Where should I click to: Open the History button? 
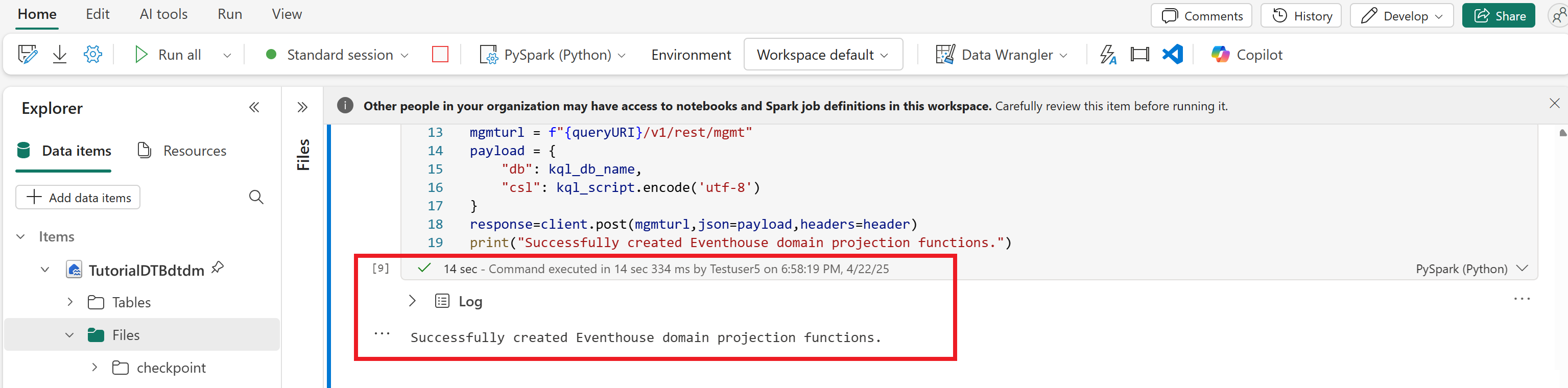1301,16
